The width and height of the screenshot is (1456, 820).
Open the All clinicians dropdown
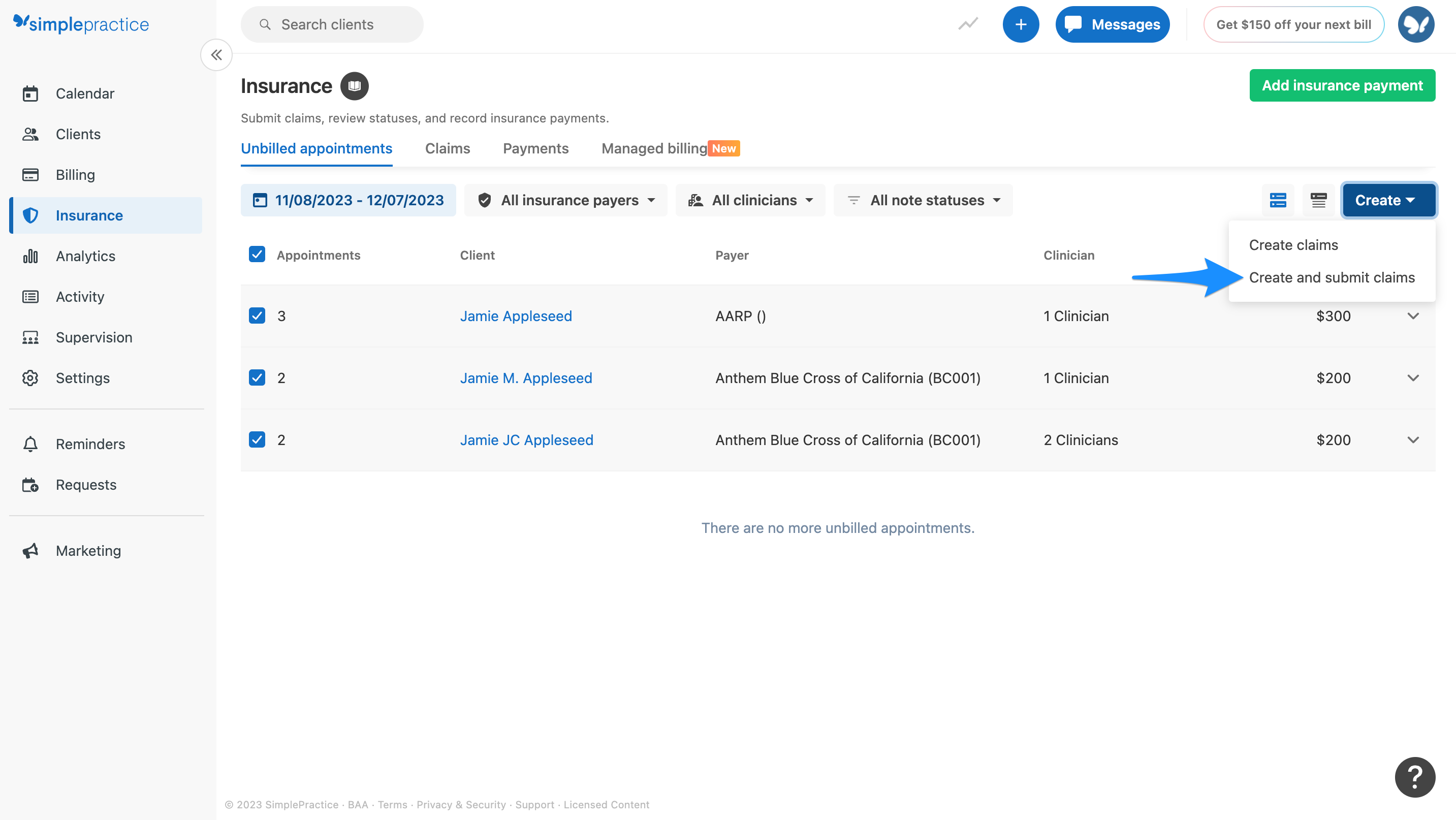pyautogui.click(x=750, y=200)
